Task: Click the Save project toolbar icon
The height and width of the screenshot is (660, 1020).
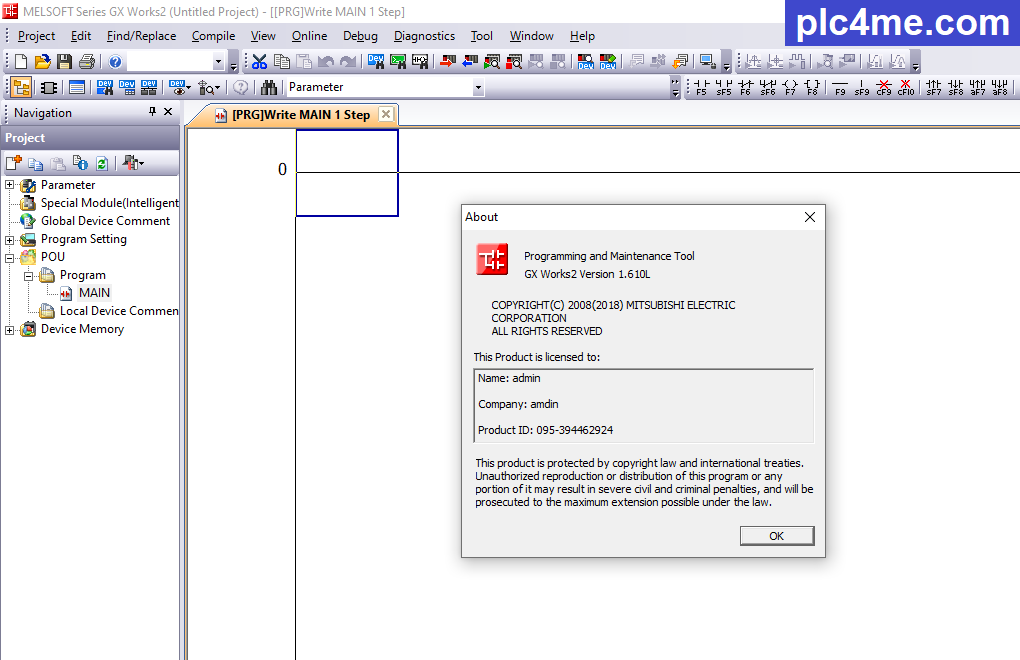Action: 64,62
